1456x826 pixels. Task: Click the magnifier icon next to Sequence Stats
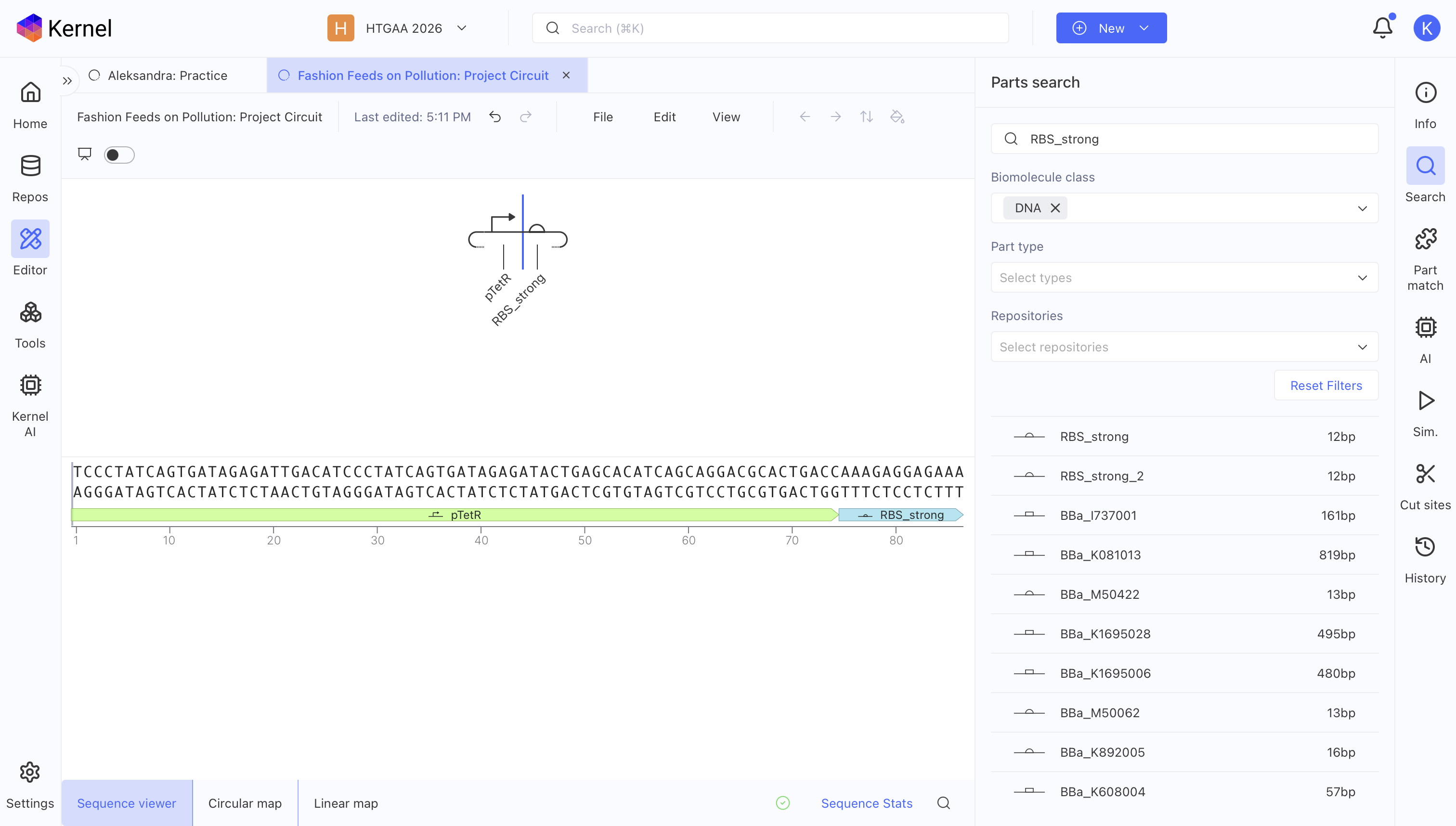point(943,803)
